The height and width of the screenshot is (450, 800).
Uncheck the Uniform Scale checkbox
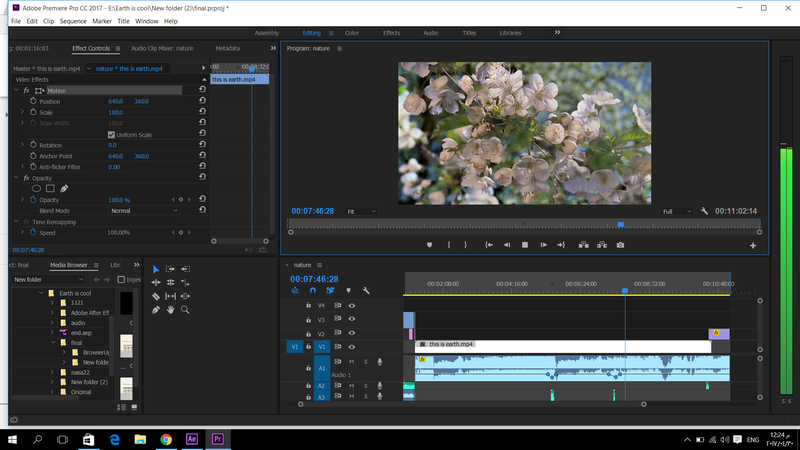112,135
